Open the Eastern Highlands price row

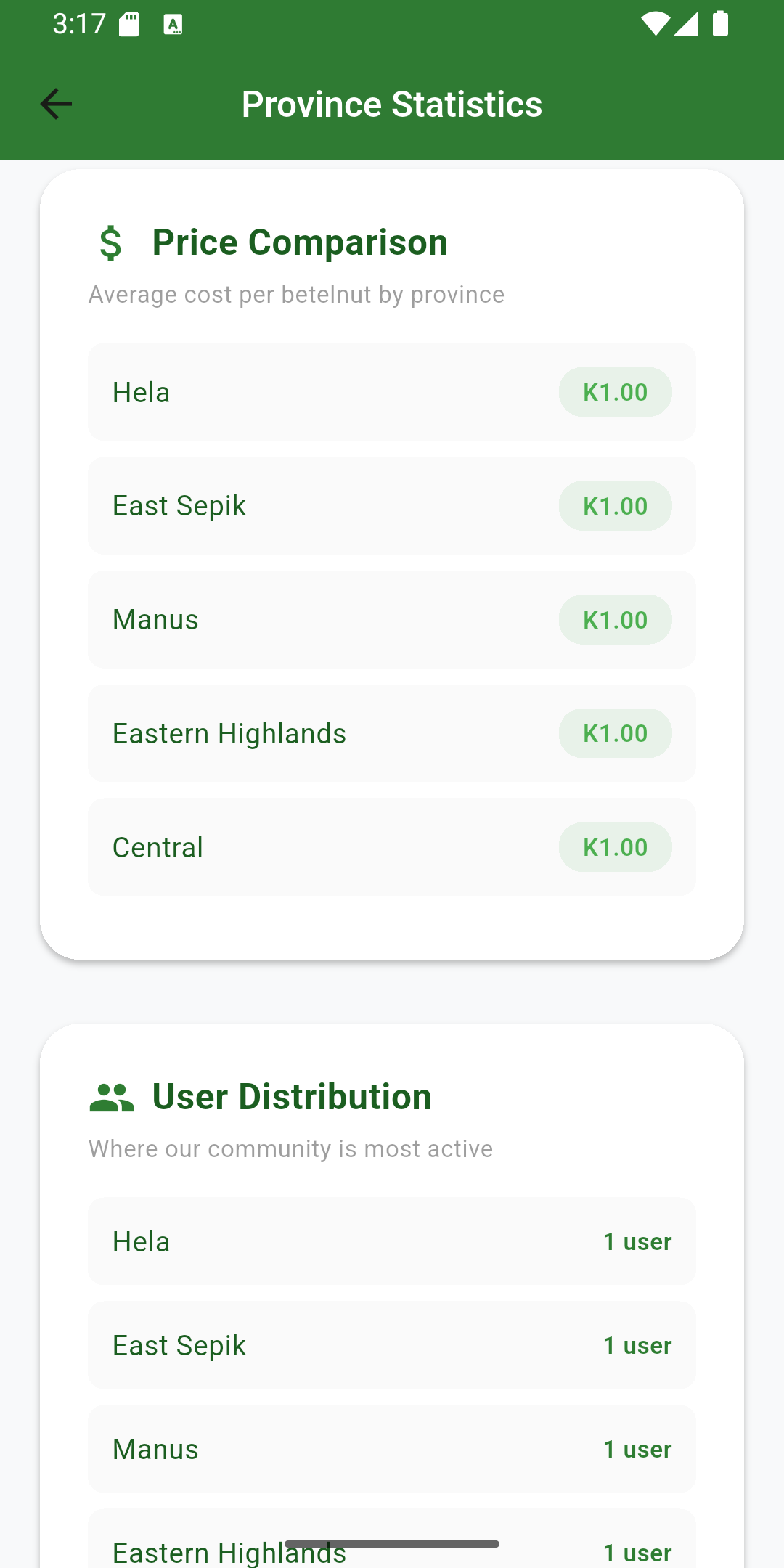tap(391, 733)
